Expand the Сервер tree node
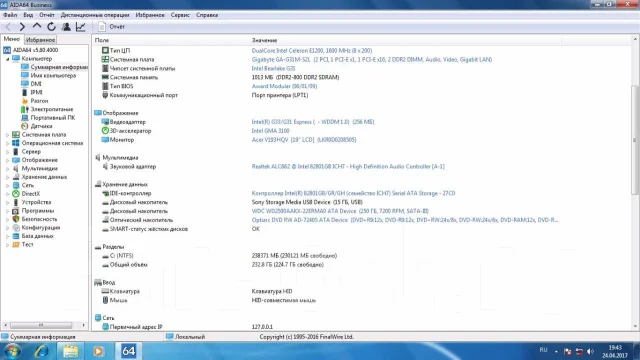This screenshot has height=360, width=640. pyautogui.click(x=7, y=152)
